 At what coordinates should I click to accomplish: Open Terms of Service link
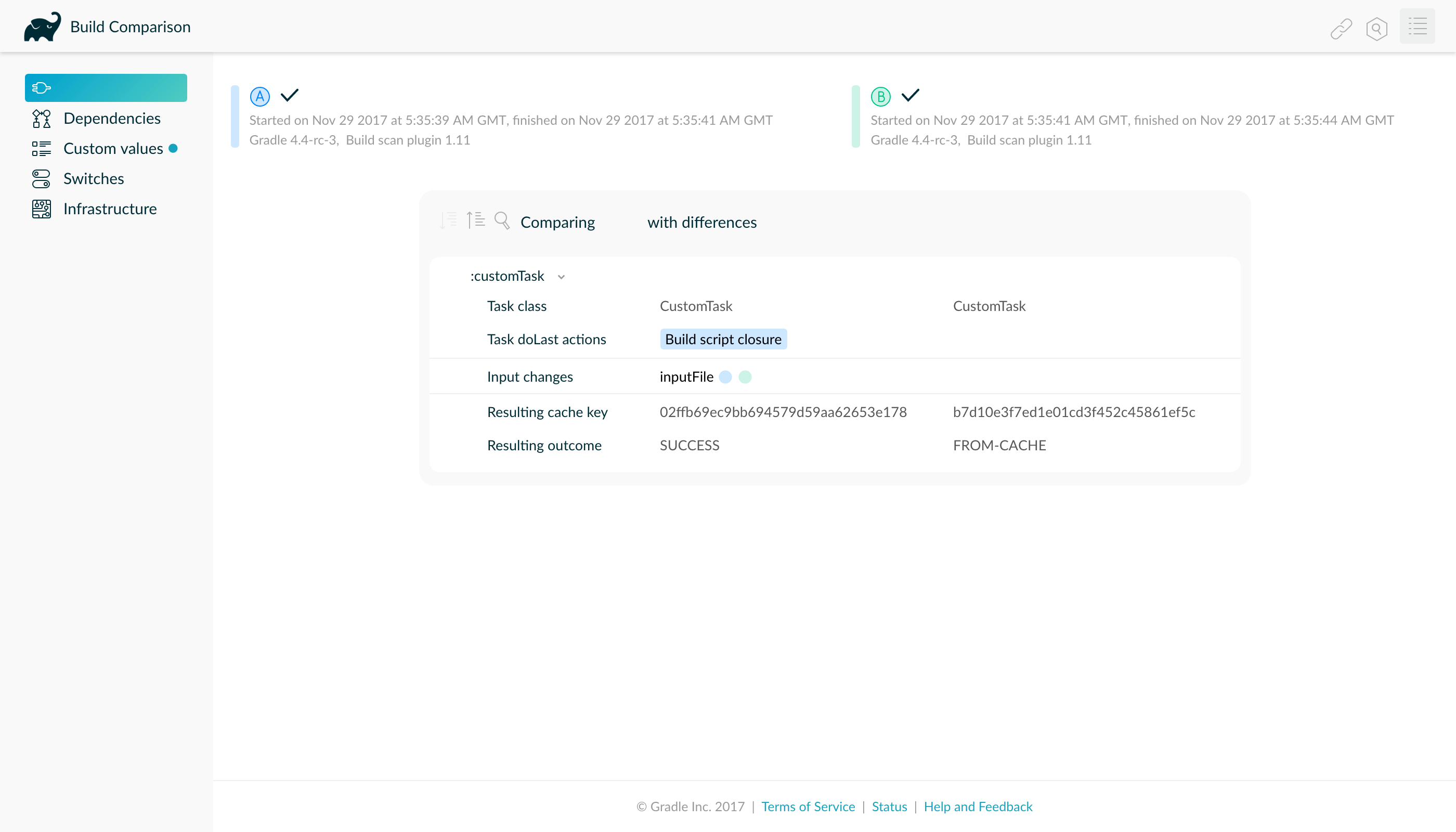tap(808, 807)
